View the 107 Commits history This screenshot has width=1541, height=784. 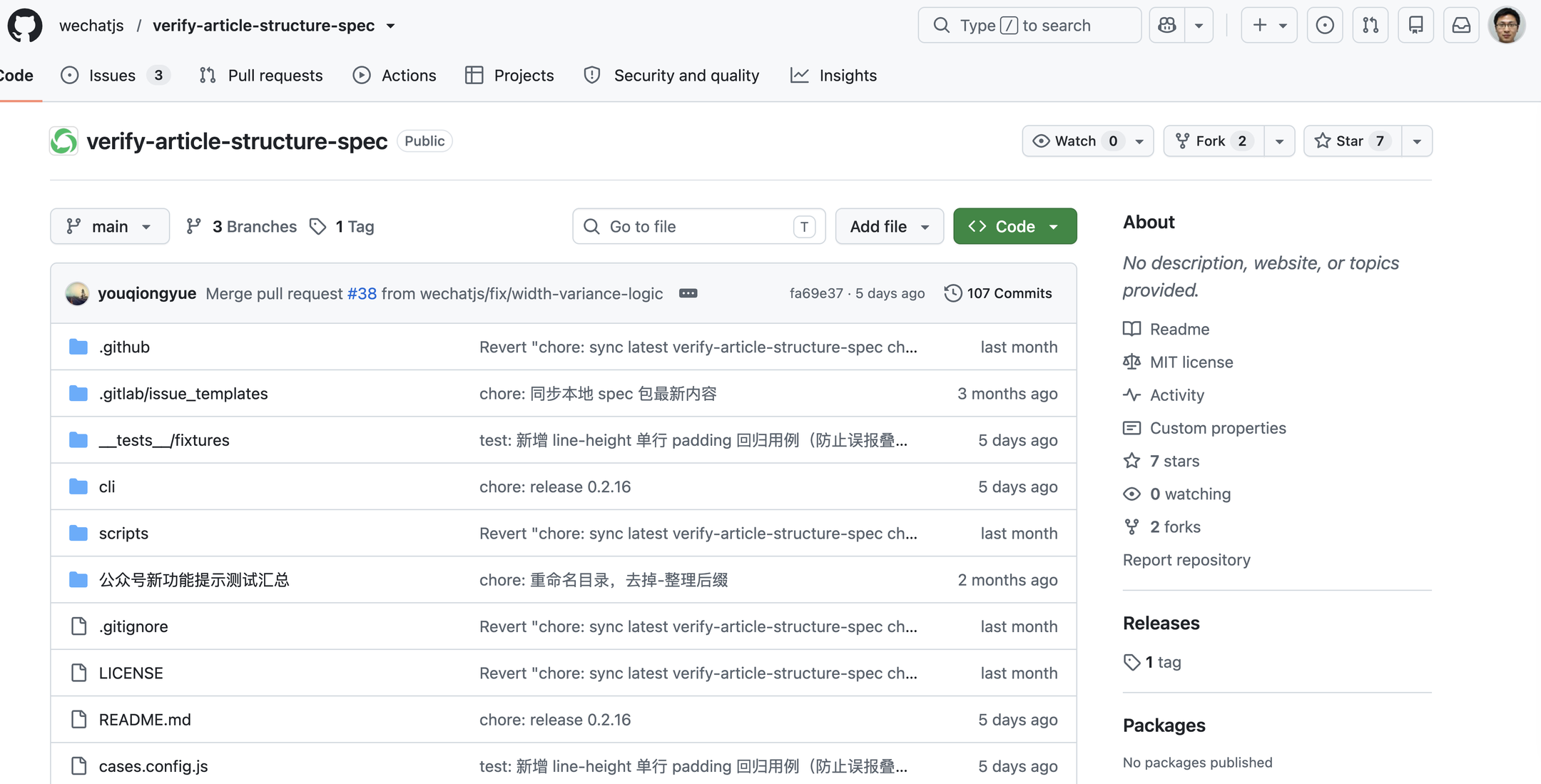pos(998,293)
